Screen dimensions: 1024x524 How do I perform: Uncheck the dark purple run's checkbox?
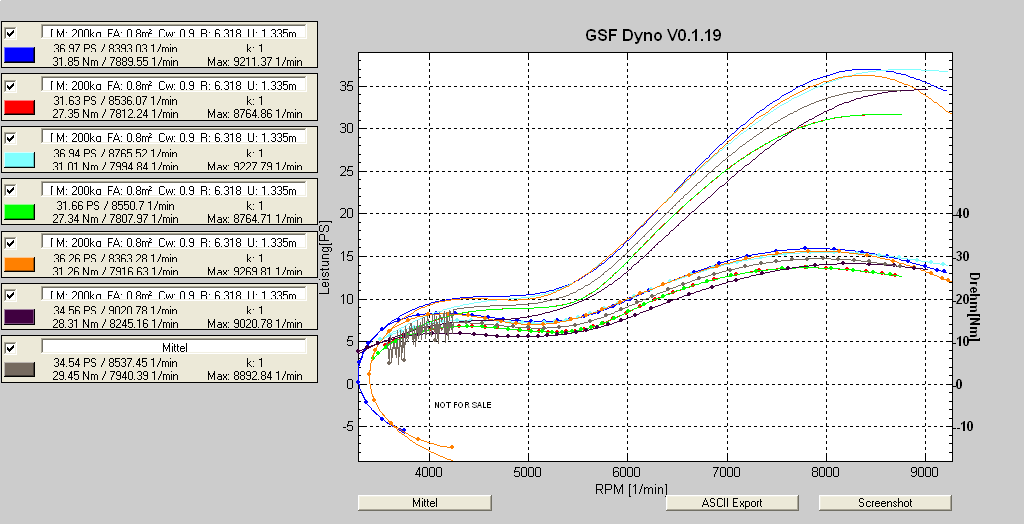coord(11,295)
